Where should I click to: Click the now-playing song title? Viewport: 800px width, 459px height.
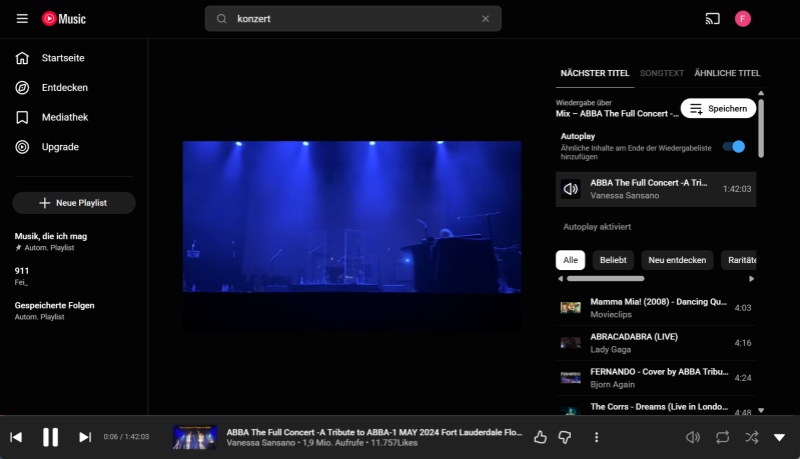pyautogui.click(x=374, y=432)
